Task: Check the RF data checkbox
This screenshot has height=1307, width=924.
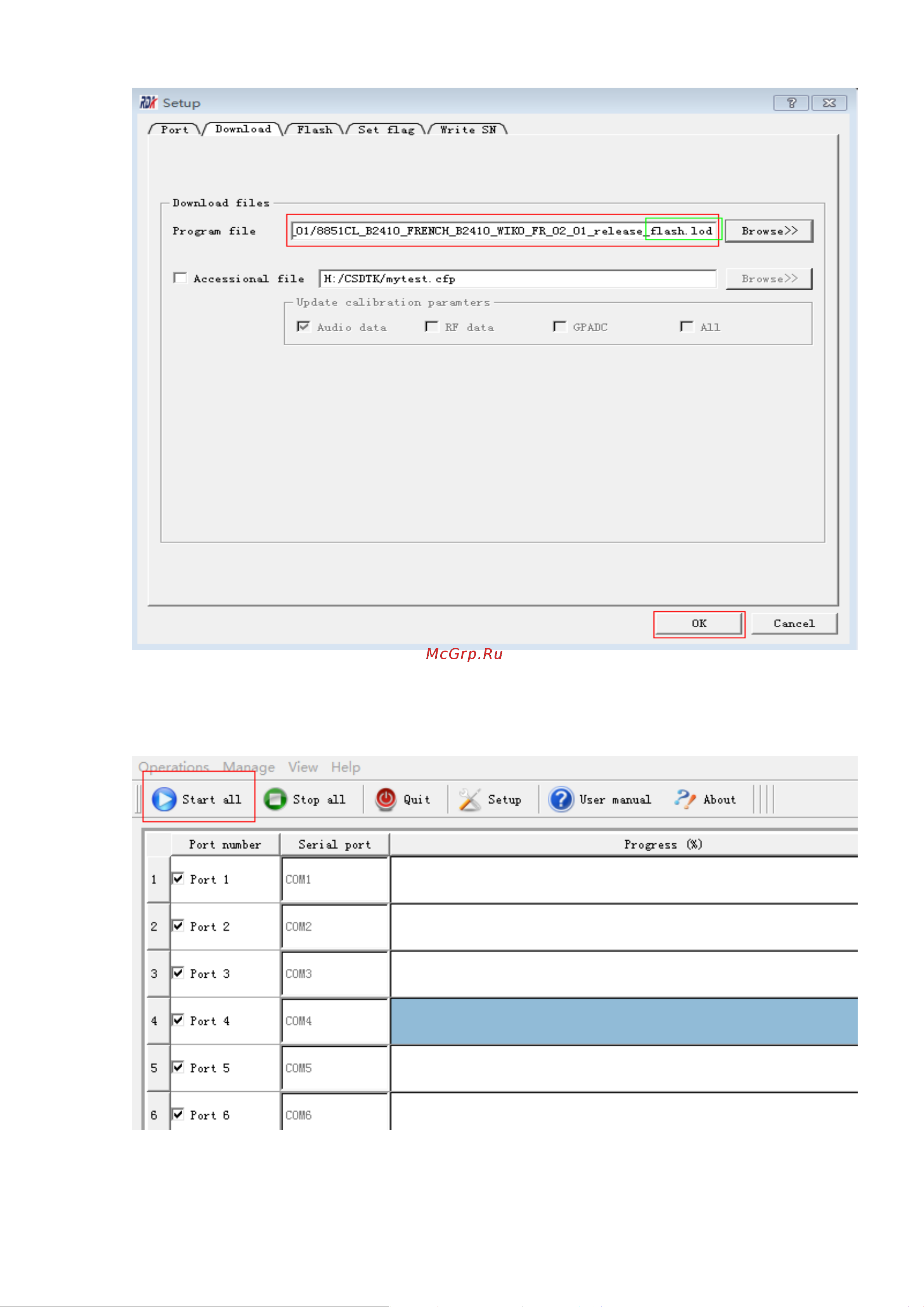Action: [431, 326]
